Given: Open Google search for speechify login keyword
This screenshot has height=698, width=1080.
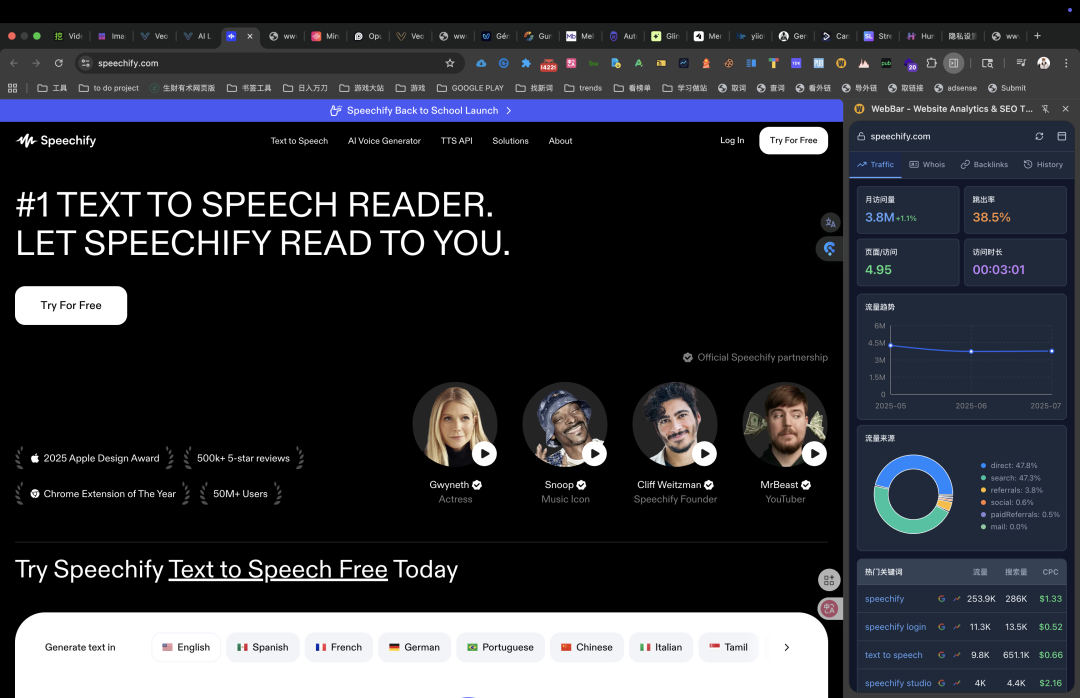Looking at the screenshot, I should pos(942,627).
